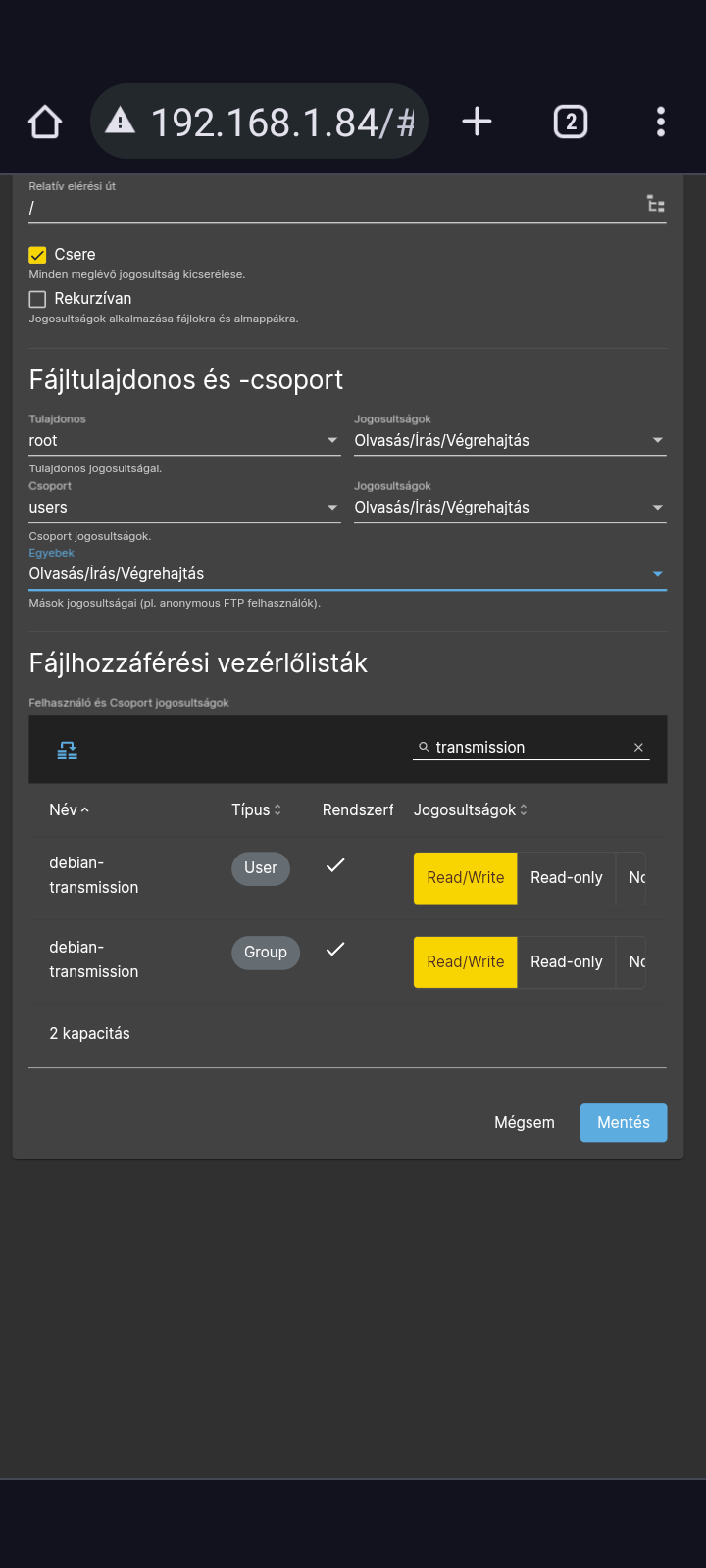This screenshot has height=1568, width=706.
Task: Enable the Rekurzívan checkbox
Action: click(37, 299)
